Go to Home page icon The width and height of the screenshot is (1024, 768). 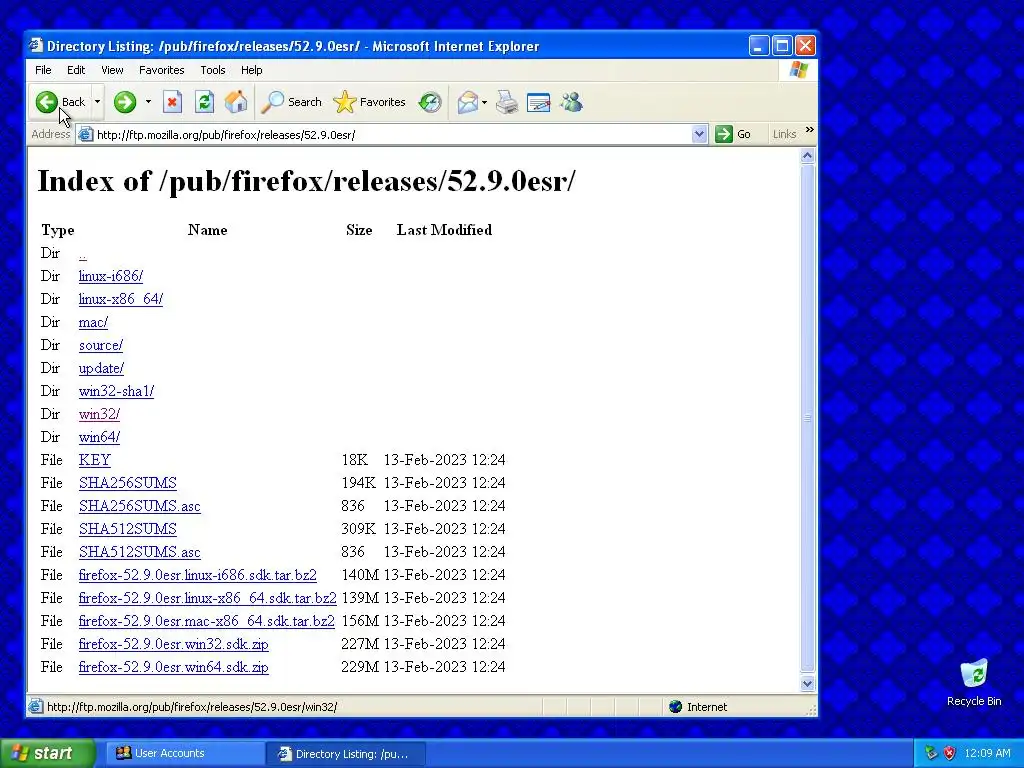[x=236, y=102]
